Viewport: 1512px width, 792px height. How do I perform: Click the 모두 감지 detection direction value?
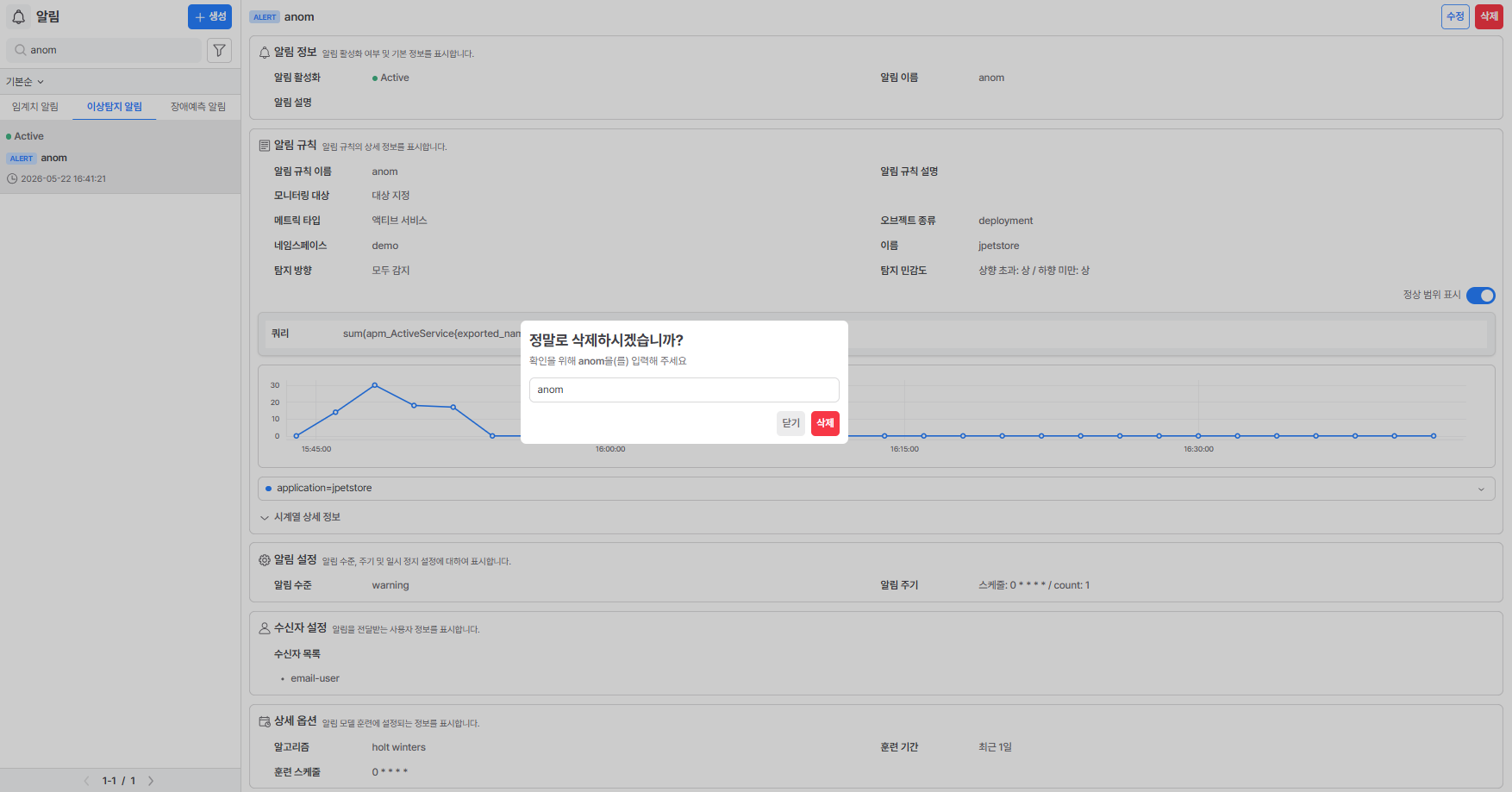(390, 271)
